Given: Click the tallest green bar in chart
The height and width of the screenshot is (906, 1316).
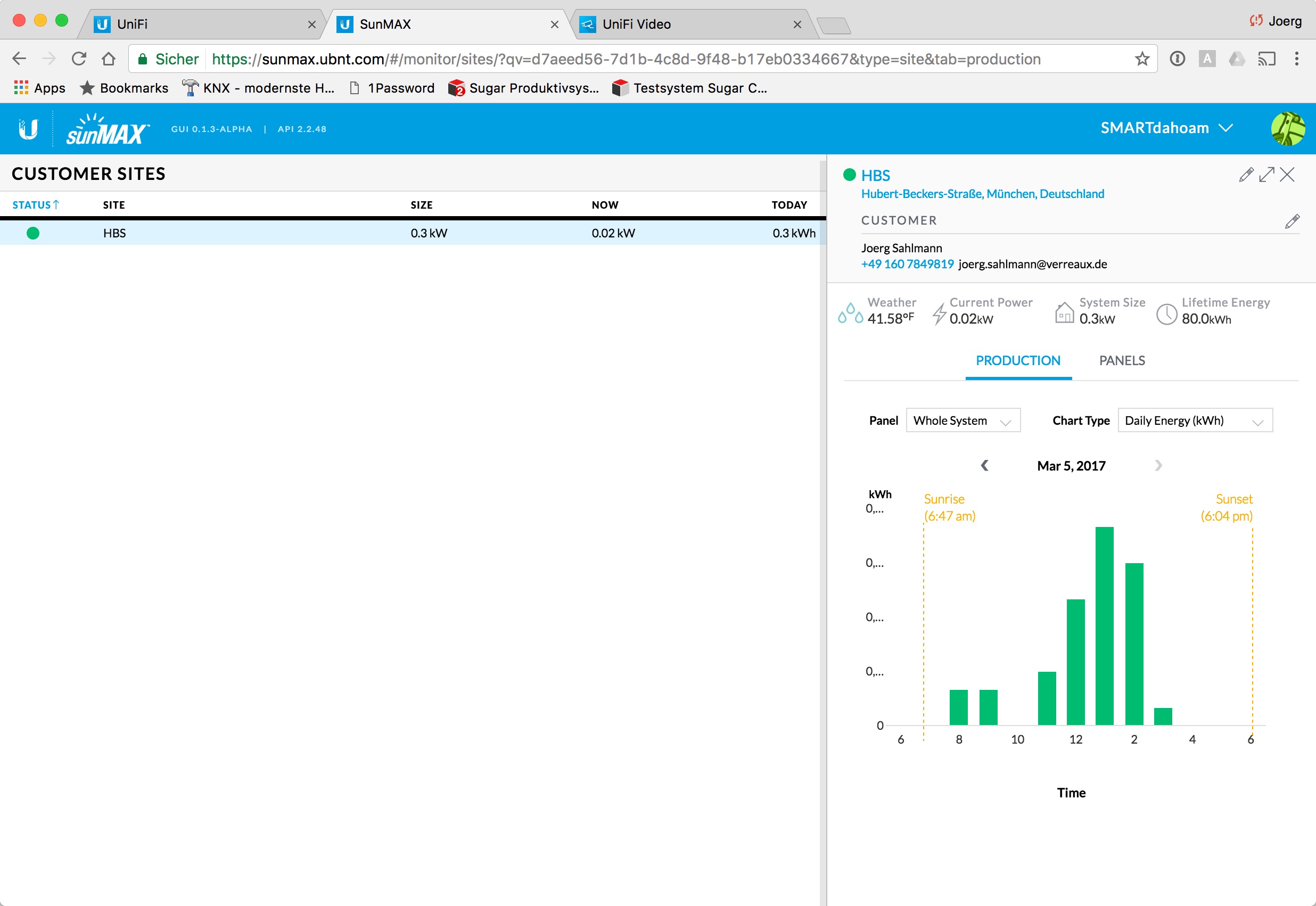Looking at the screenshot, I should (1104, 626).
